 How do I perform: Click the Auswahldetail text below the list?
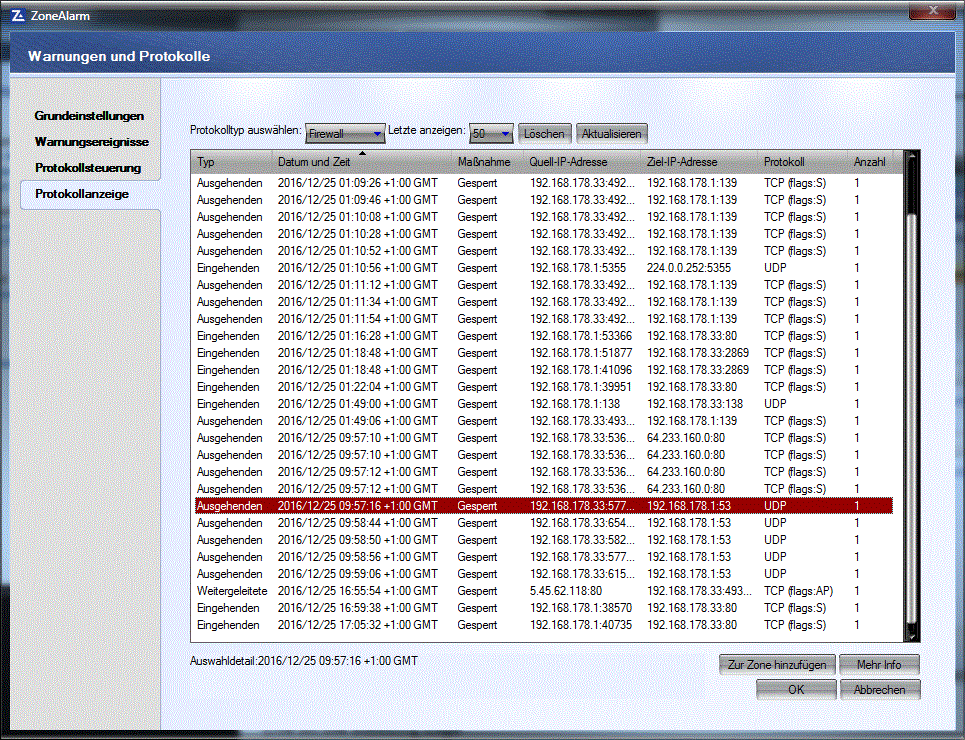click(x=303, y=661)
